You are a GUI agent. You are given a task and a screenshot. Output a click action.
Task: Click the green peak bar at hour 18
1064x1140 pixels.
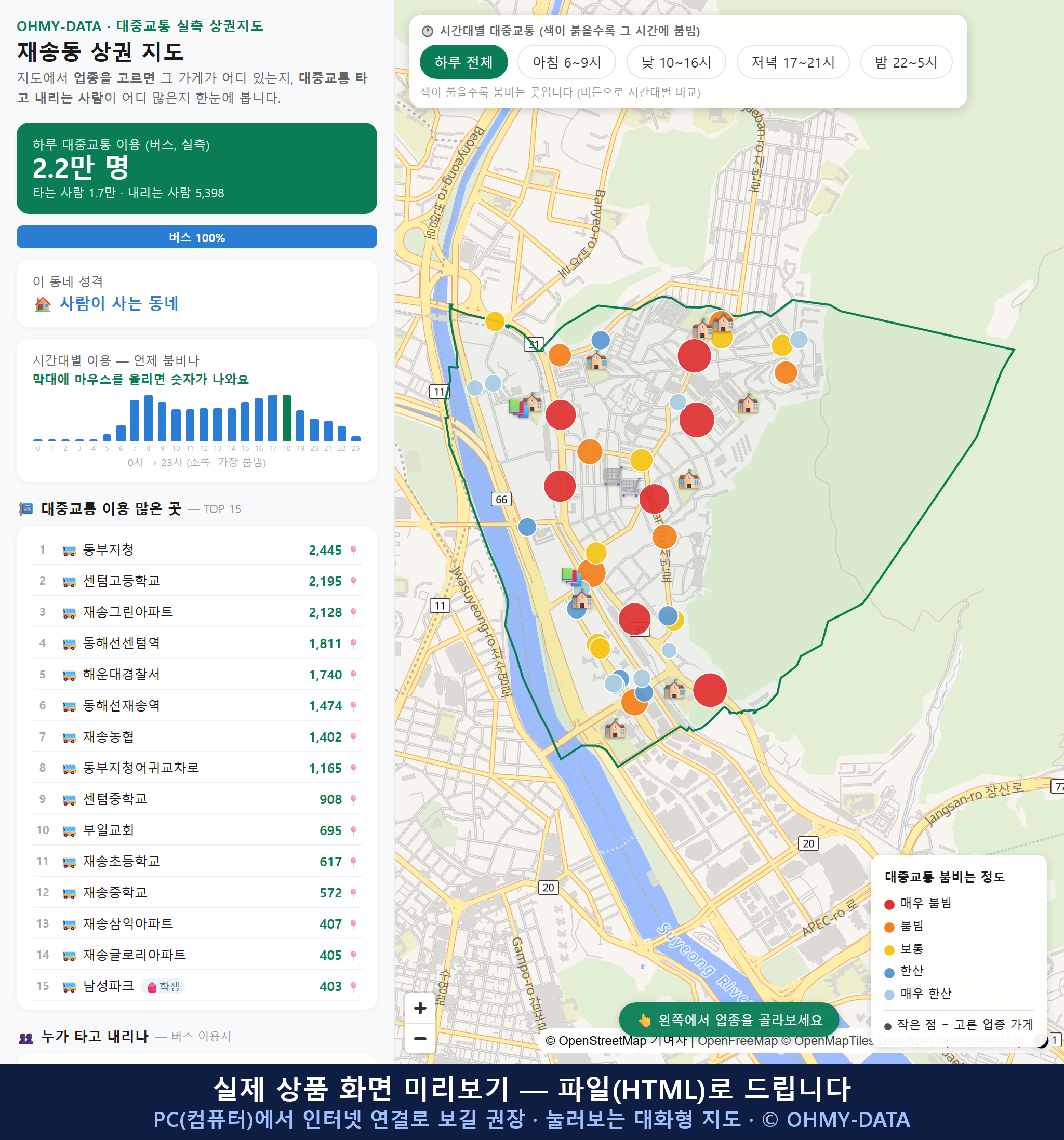pyautogui.click(x=287, y=418)
